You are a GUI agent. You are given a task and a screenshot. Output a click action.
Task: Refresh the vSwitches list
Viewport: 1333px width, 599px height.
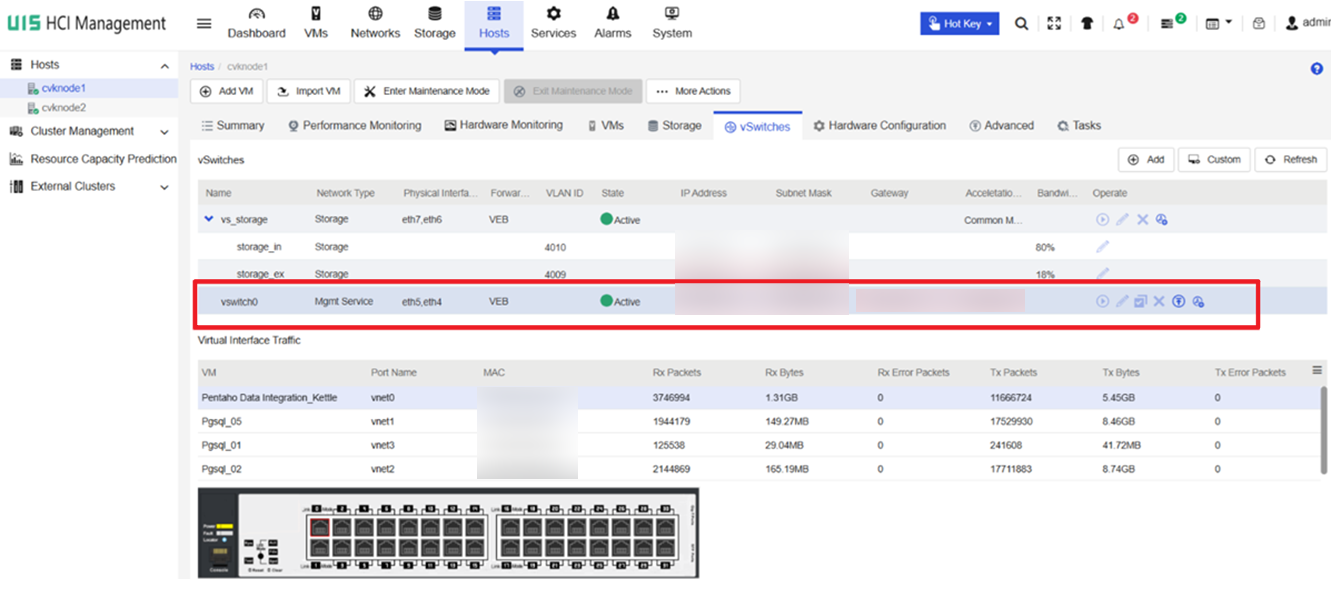tap(1291, 160)
